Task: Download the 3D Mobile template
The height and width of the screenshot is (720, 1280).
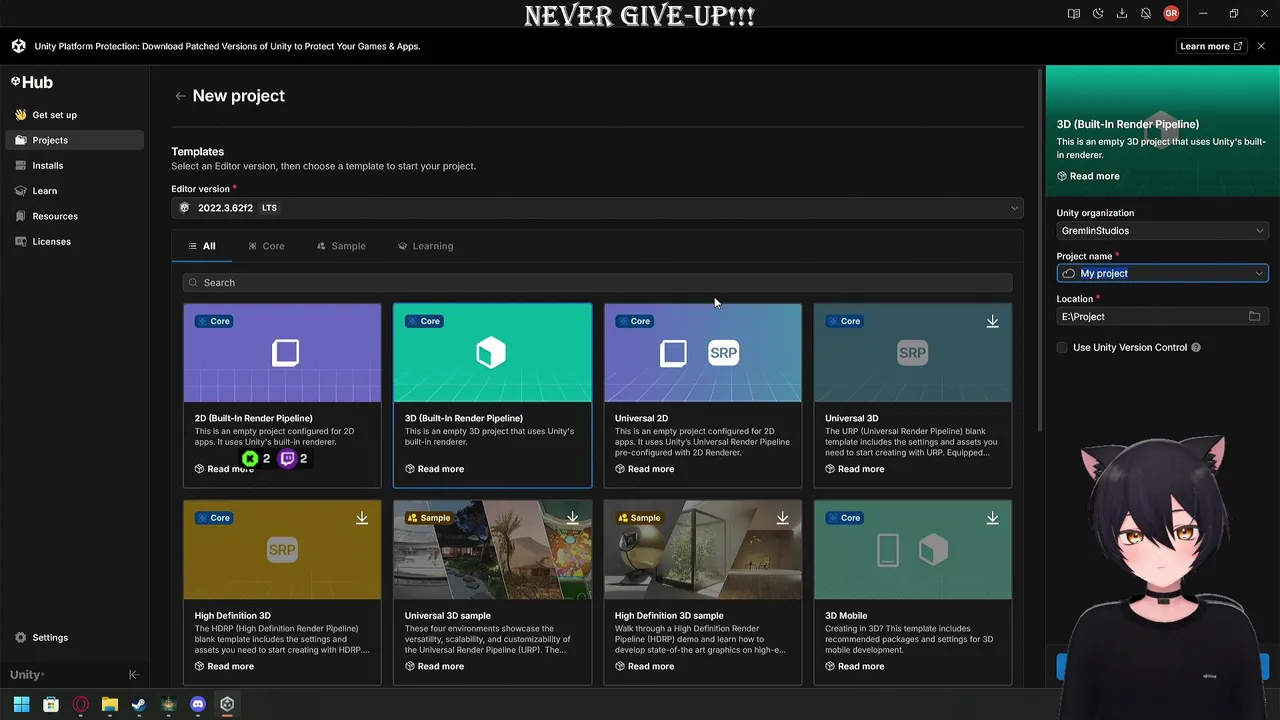Action: pos(992,518)
